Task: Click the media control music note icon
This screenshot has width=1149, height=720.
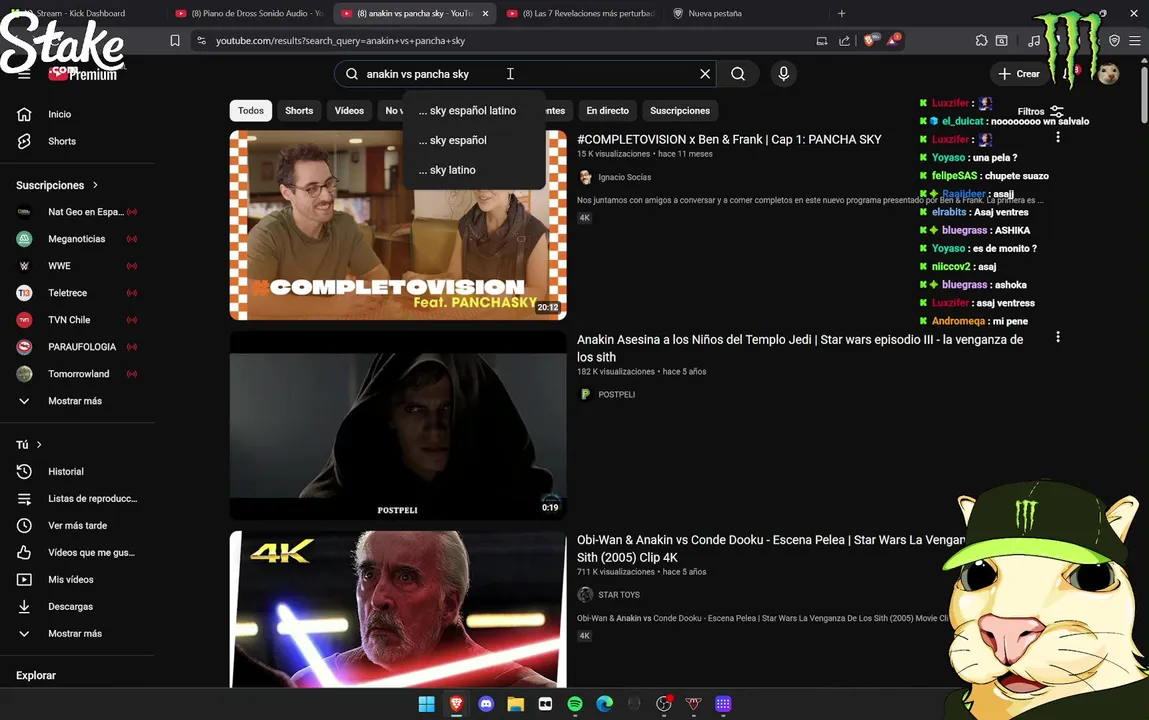Action: click(x=1033, y=41)
